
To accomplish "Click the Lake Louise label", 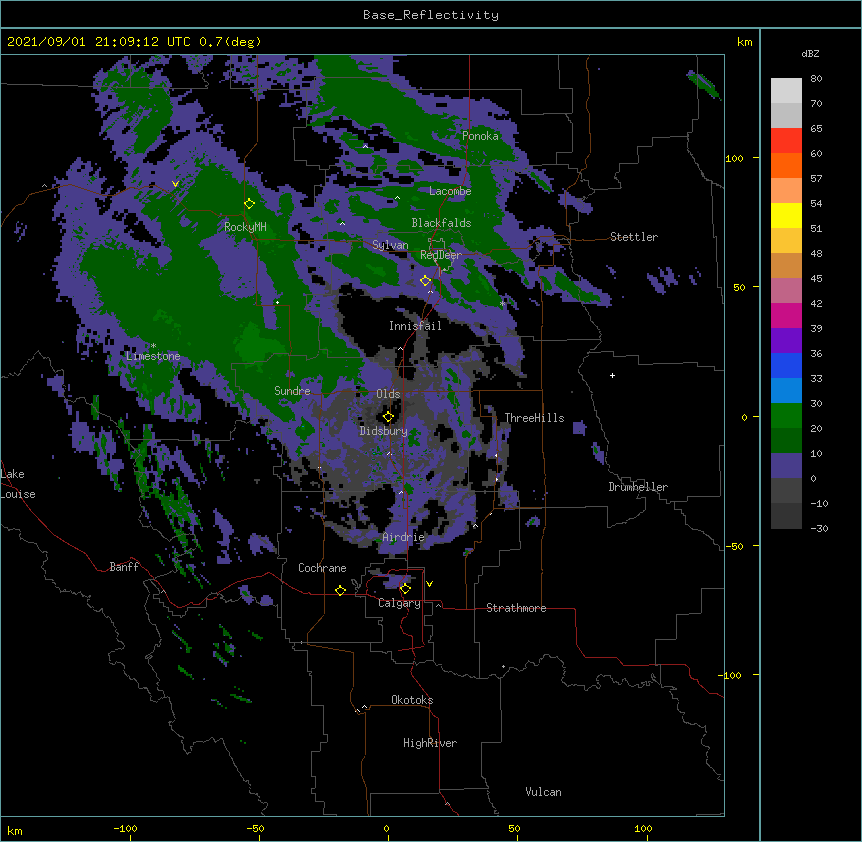I will [x=17, y=484].
